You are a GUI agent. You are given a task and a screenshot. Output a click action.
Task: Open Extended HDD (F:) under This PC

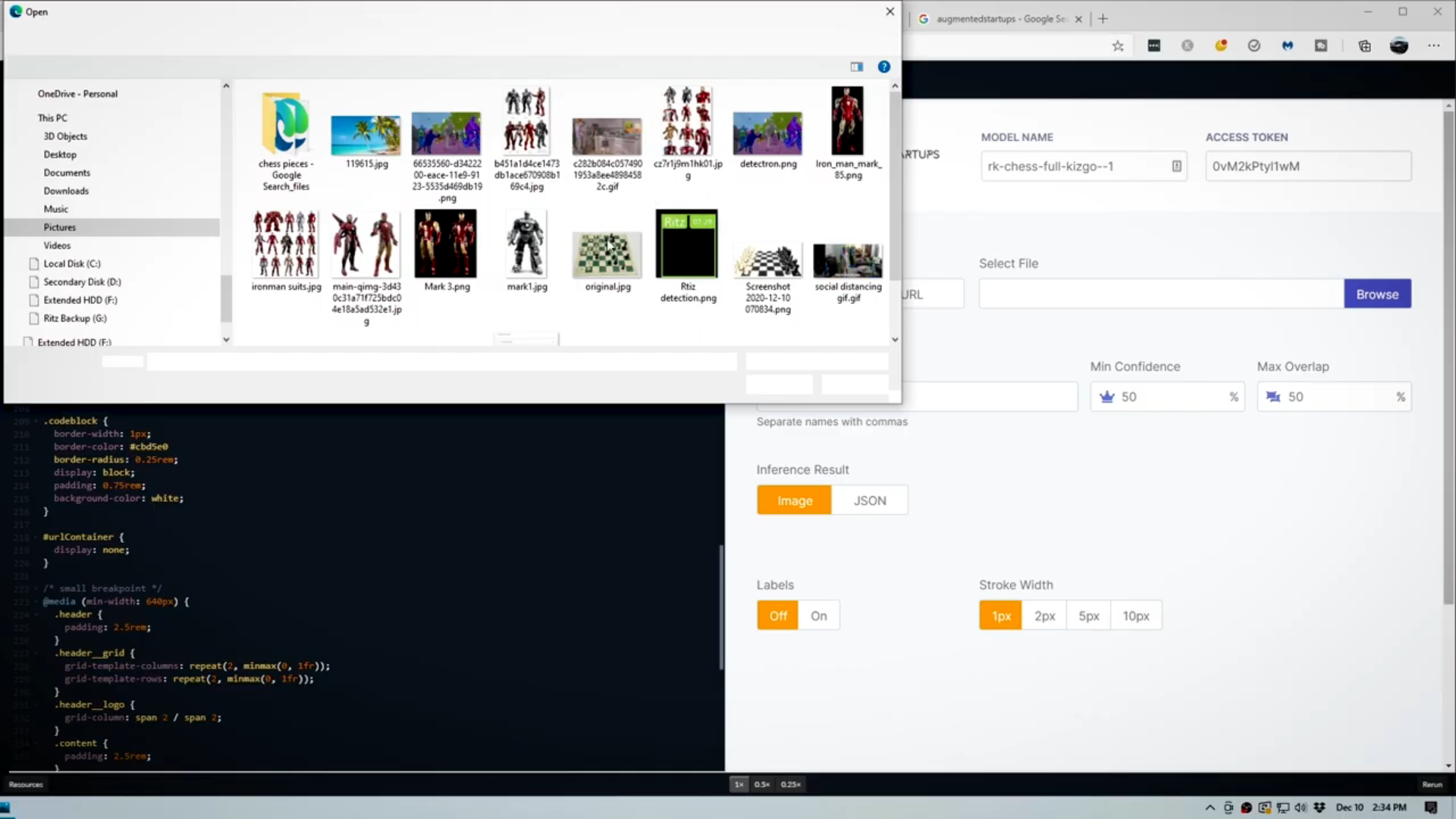tap(80, 300)
